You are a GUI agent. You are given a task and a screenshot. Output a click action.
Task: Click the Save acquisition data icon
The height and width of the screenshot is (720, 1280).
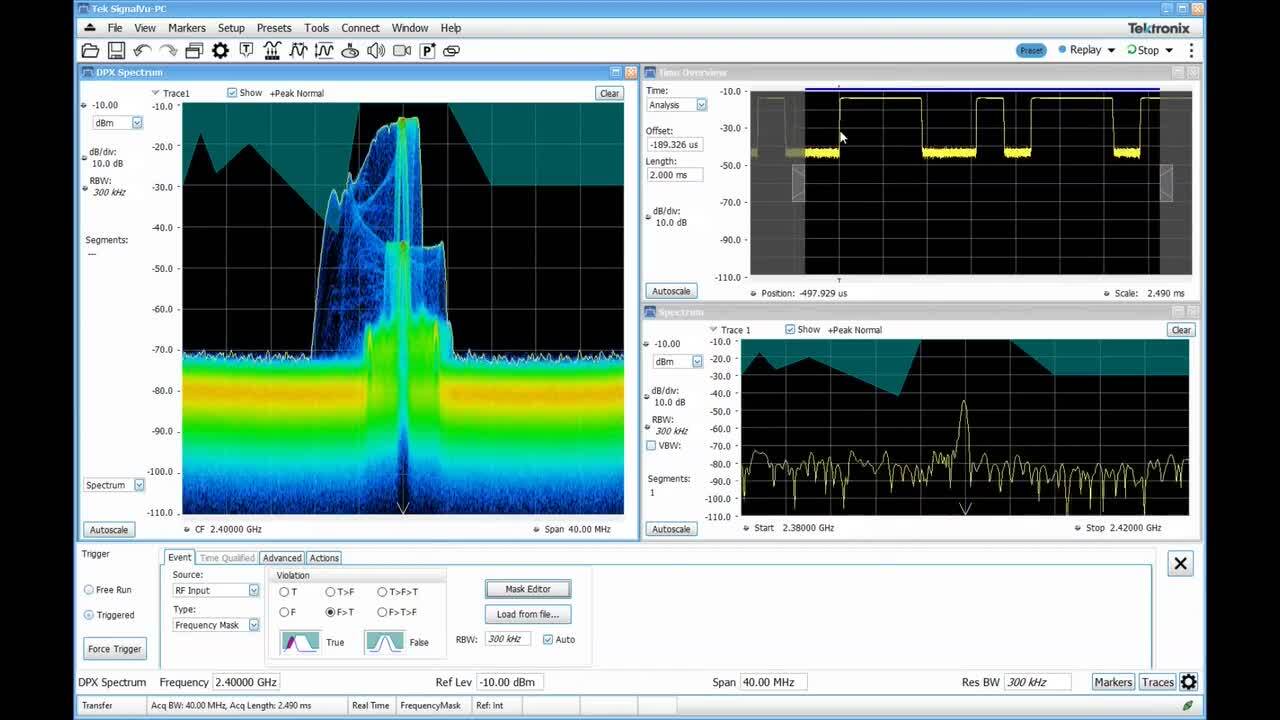click(x=115, y=50)
